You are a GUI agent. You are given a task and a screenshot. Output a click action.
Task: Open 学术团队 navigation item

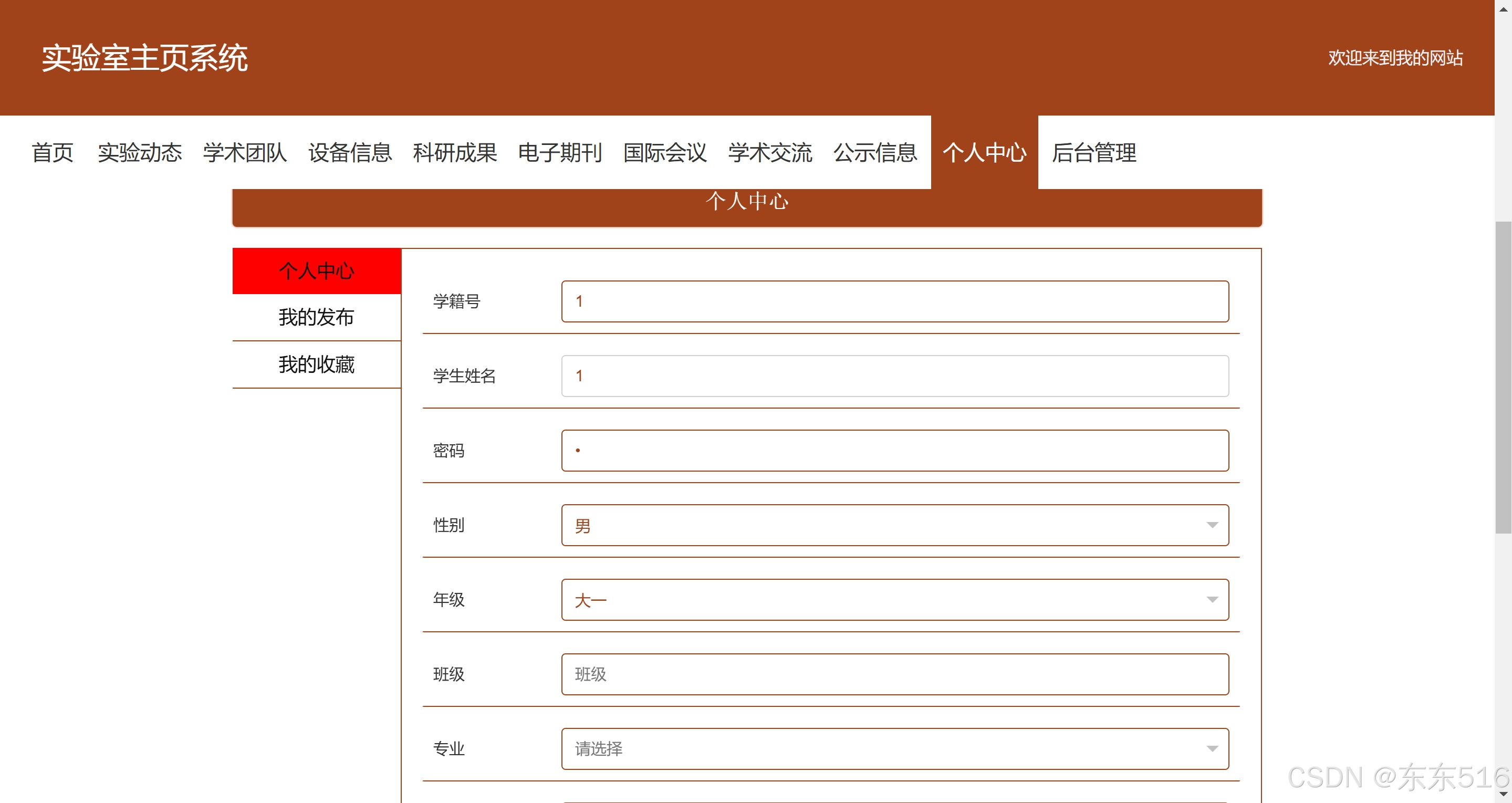[245, 153]
